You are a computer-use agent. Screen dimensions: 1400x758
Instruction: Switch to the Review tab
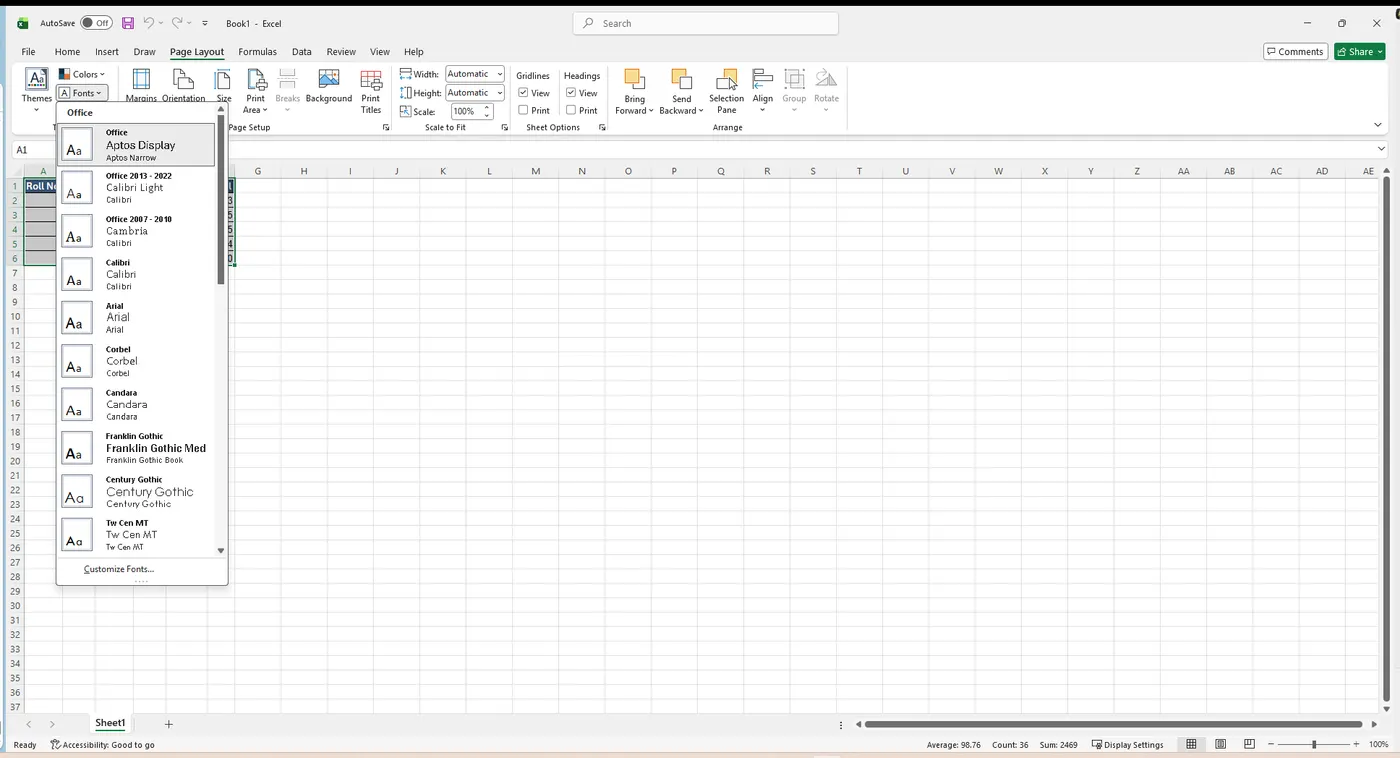tap(341, 52)
